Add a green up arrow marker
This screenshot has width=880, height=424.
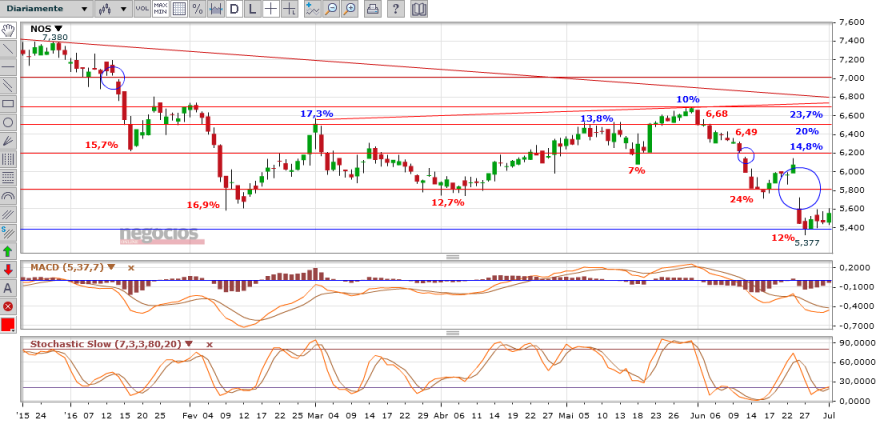[x=8, y=252]
